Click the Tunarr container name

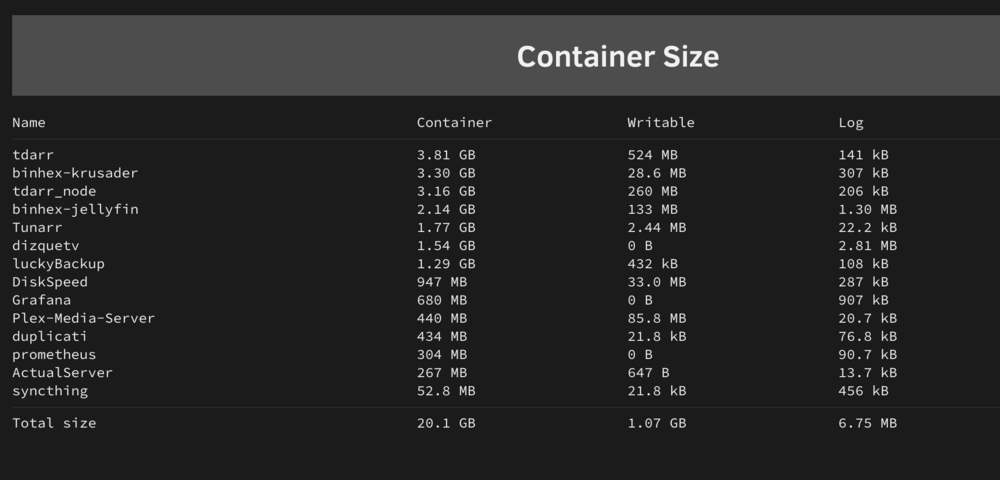(x=37, y=227)
